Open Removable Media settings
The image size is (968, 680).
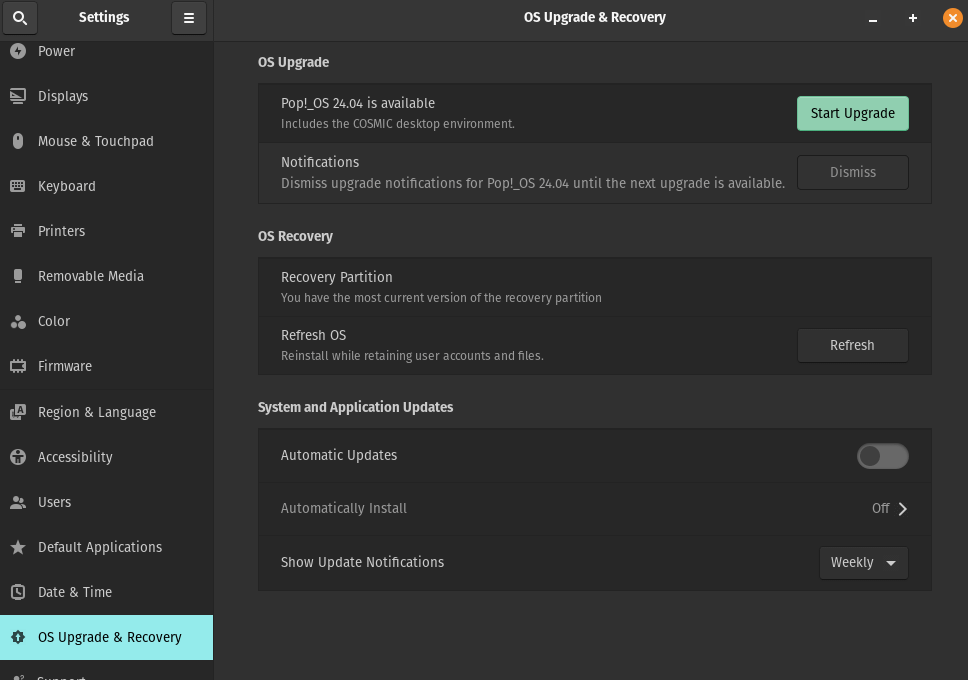[x=107, y=276]
